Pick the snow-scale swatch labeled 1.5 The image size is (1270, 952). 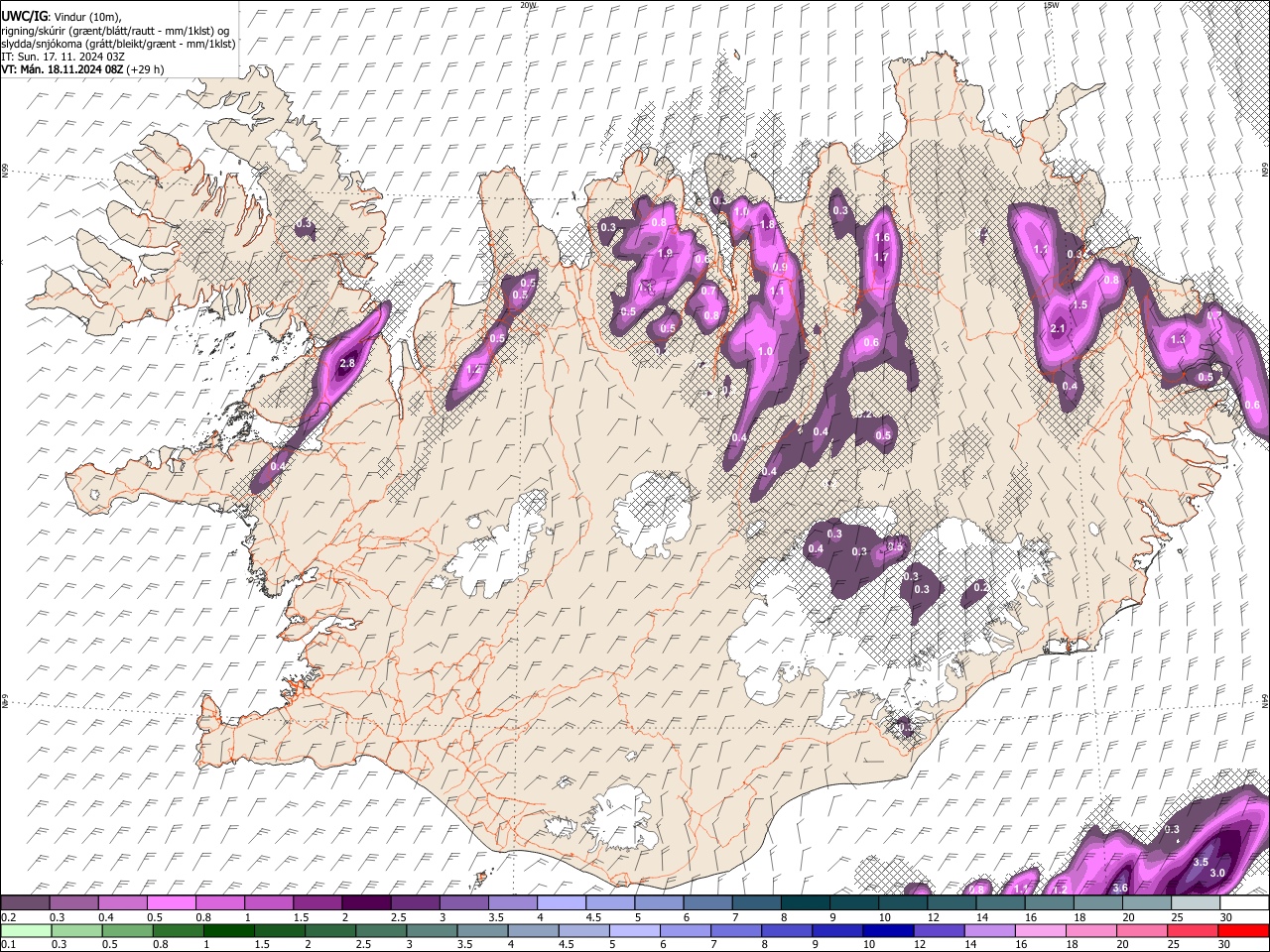click(317, 902)
